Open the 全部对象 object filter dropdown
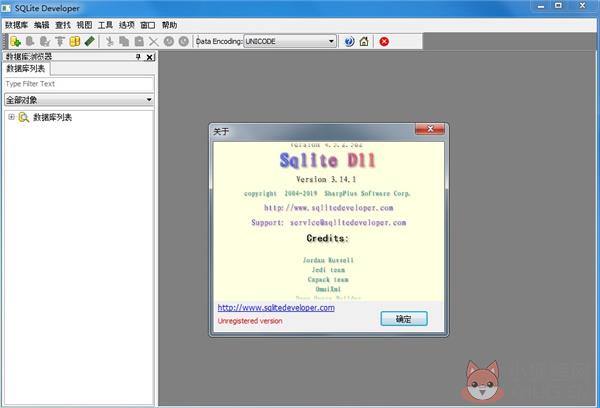 149,100
